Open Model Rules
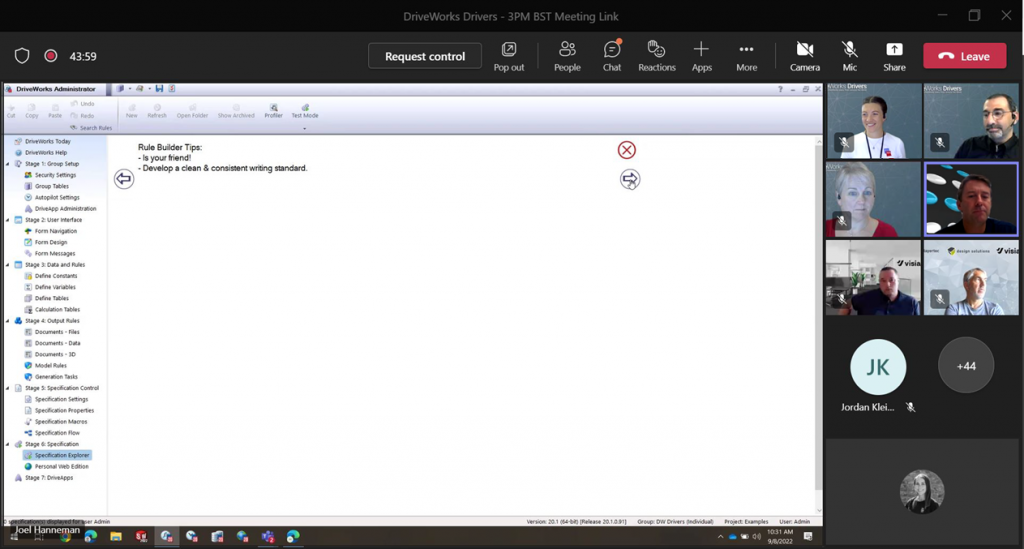The height and width of the screenshot is (549, 1024). coord(45,366)
